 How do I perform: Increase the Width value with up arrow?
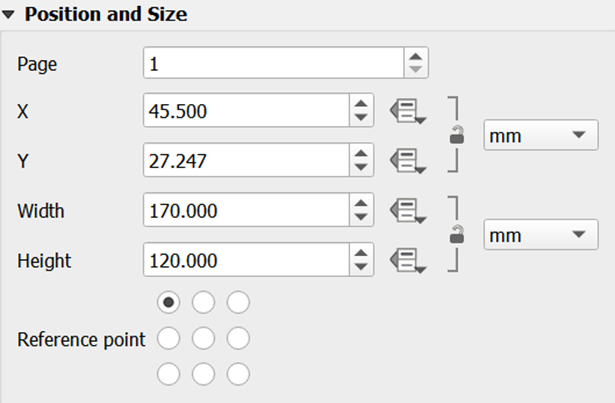(361, 205)
